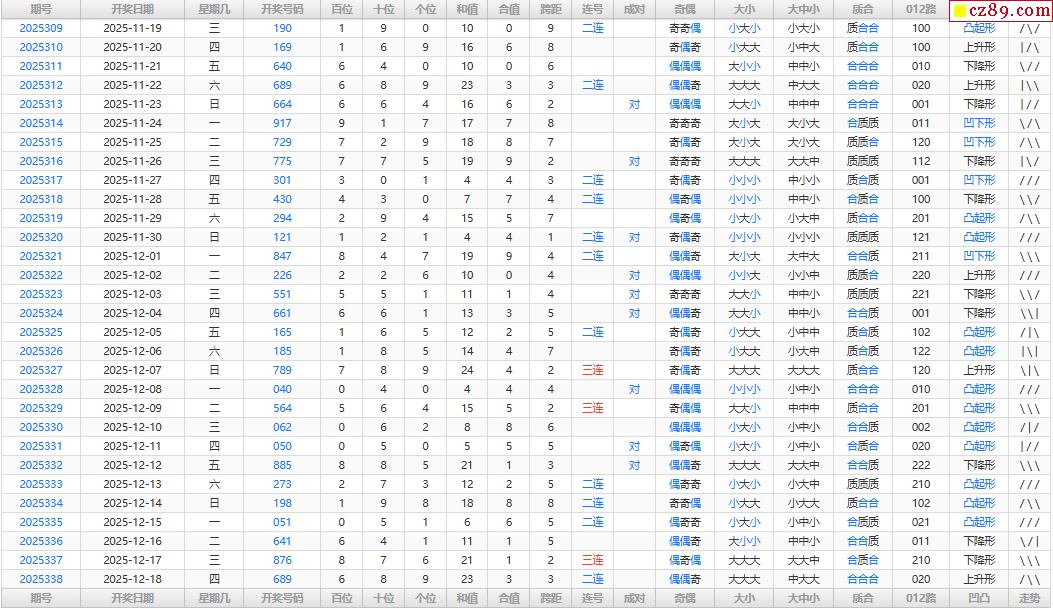Image resolution: width=1053 pixels, height=609 pixels.
Task: Click 凸起形 in row 2025309
Action: coord(980,28)
